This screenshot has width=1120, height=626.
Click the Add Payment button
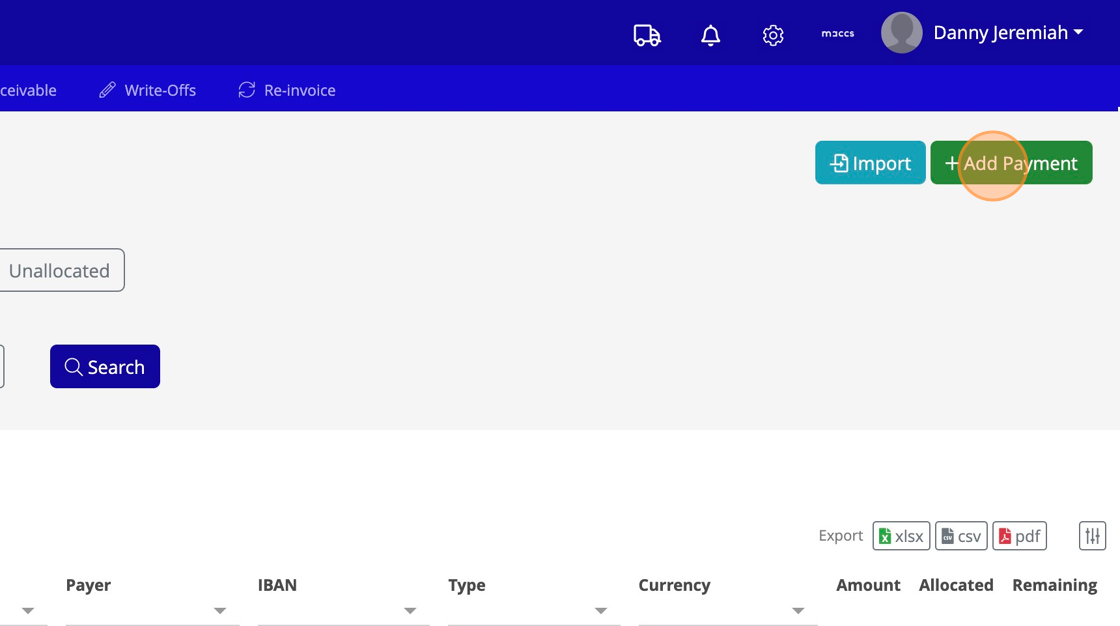(x=1011, y=163)
